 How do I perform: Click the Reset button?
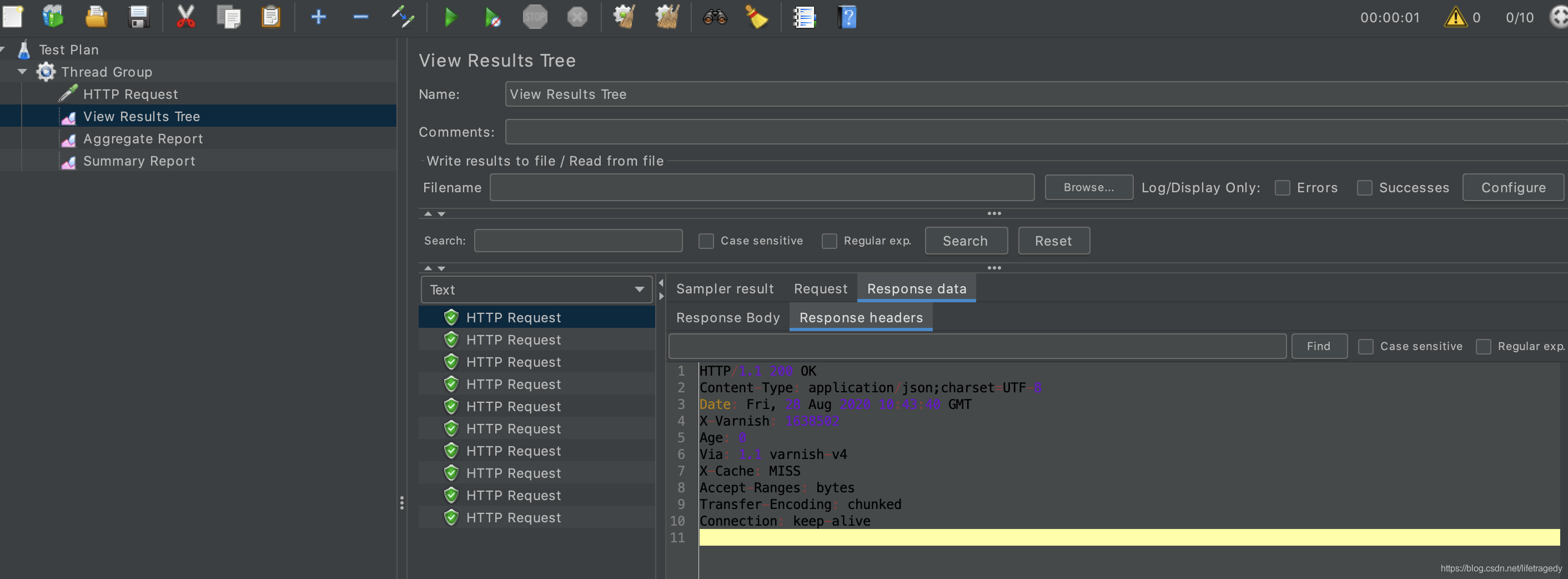[x=1053, y=241]
